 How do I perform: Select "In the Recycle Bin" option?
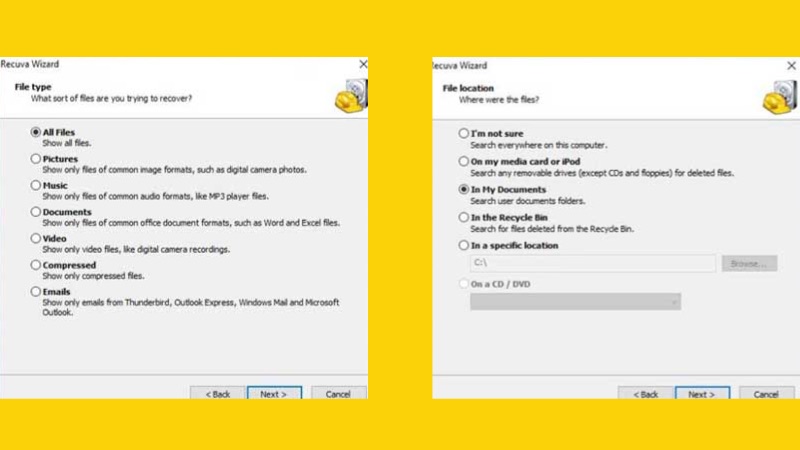pos(463,217)
